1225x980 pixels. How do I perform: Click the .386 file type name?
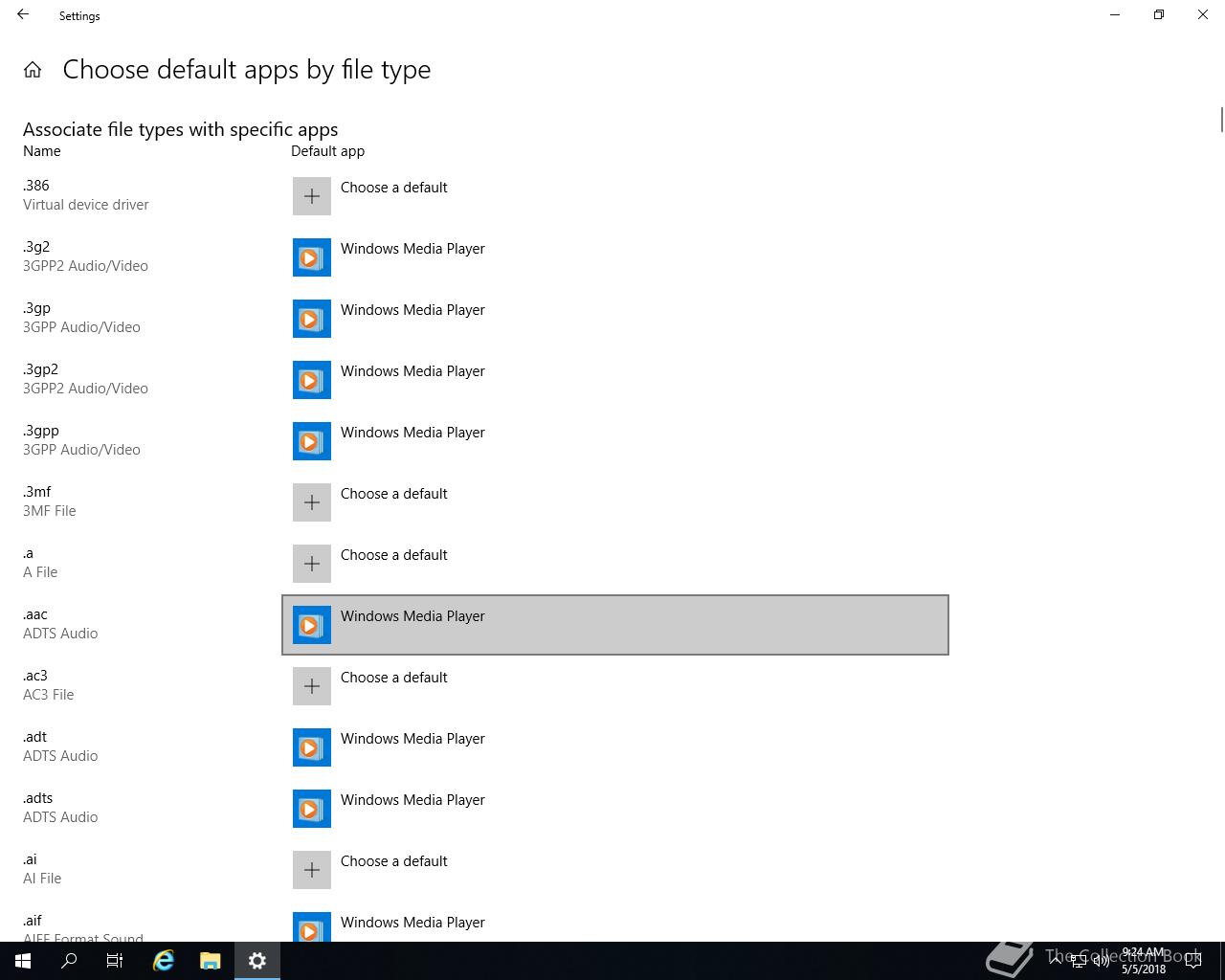(x=36, y=186)
